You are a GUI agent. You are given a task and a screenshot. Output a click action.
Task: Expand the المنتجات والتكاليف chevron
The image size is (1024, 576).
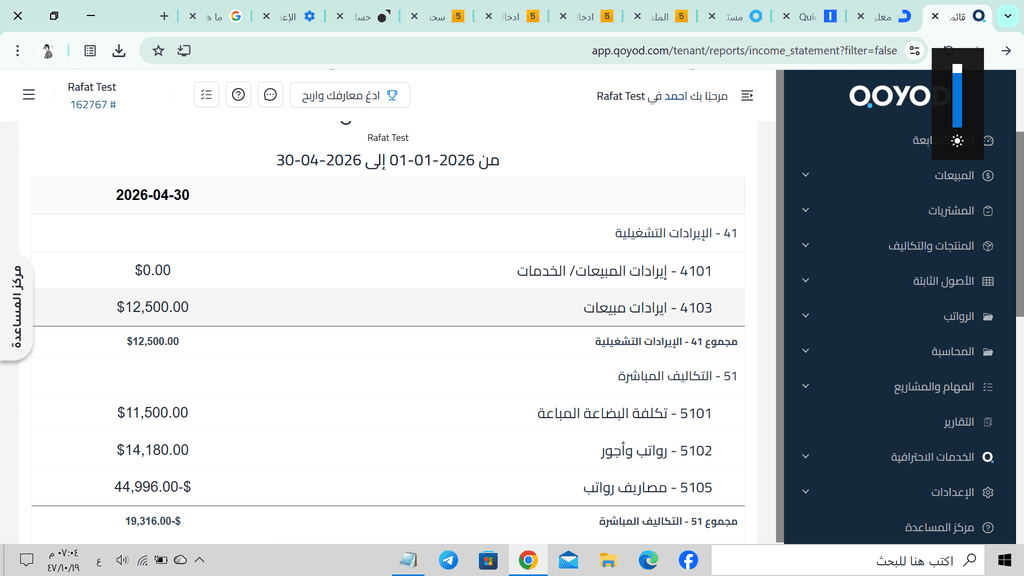click(x=805, y=246)
